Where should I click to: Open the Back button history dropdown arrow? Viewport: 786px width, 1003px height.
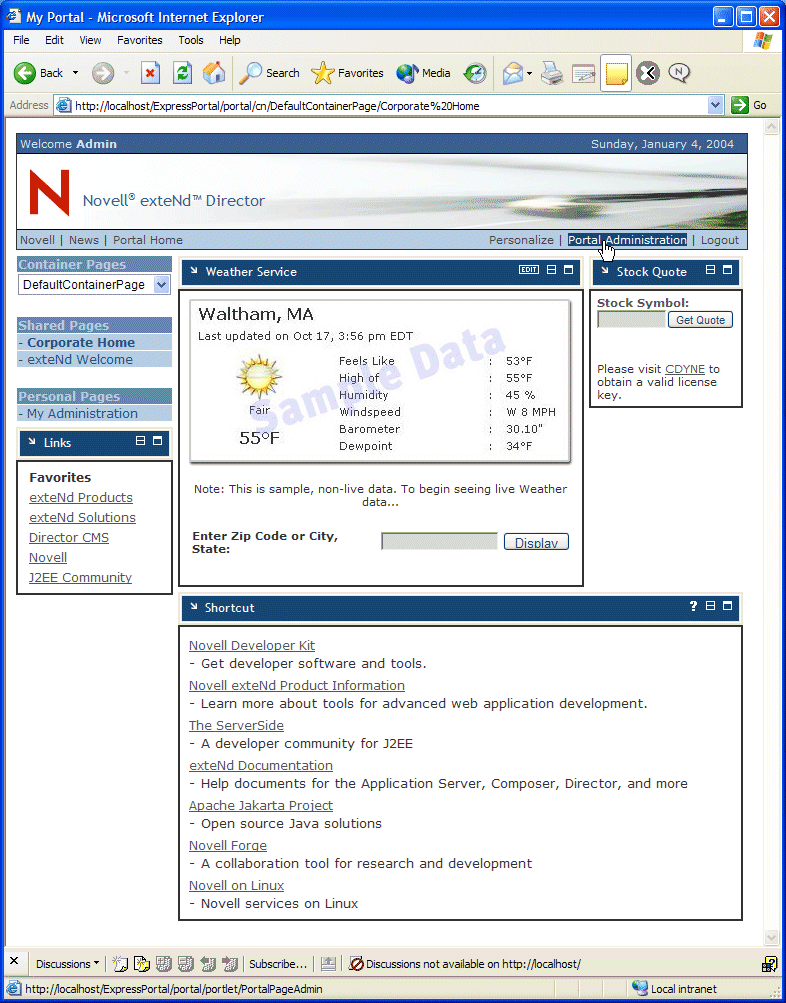click(x=75, y=73)
